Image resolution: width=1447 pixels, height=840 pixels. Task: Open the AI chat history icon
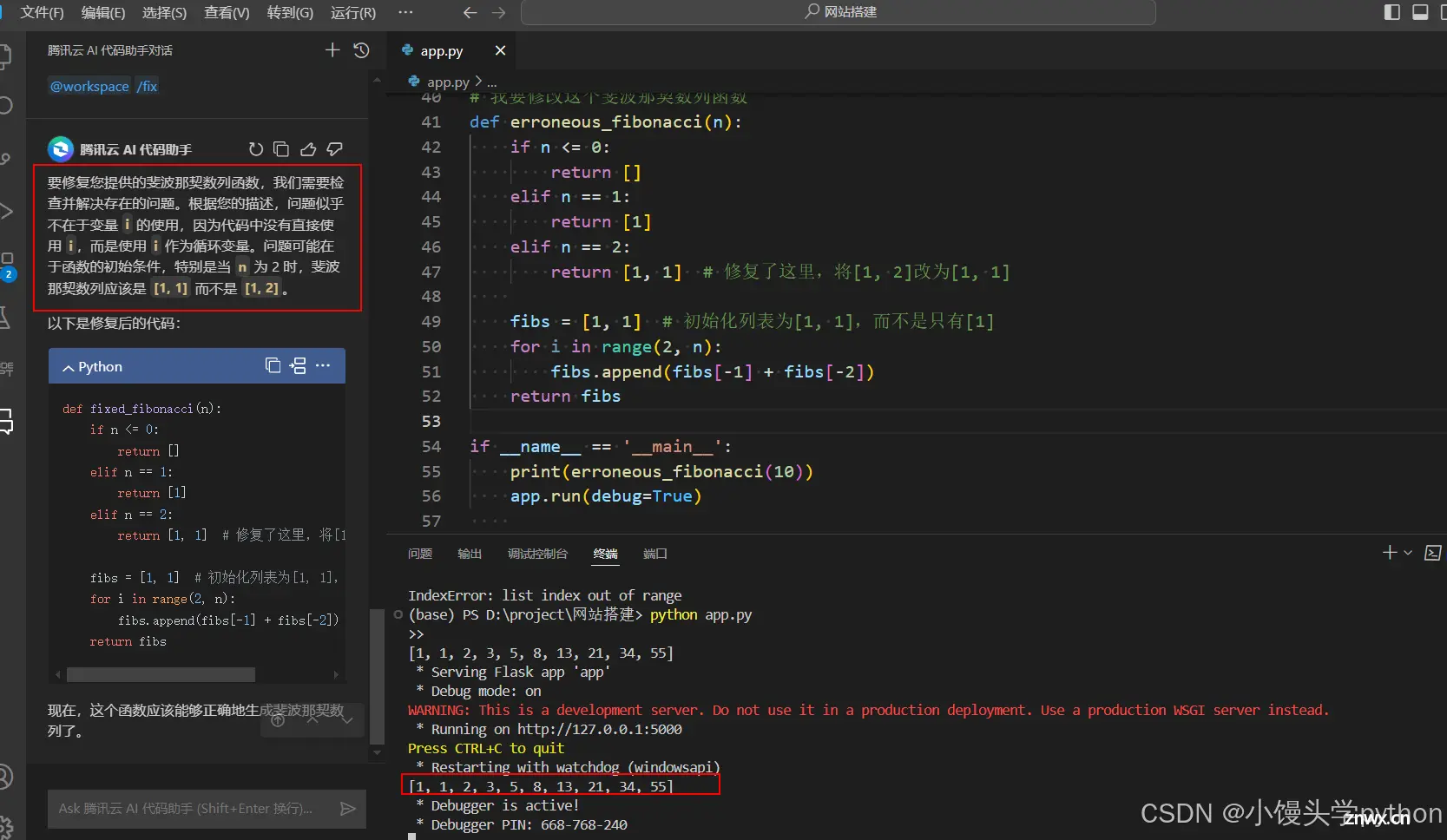tap(362, 50)
